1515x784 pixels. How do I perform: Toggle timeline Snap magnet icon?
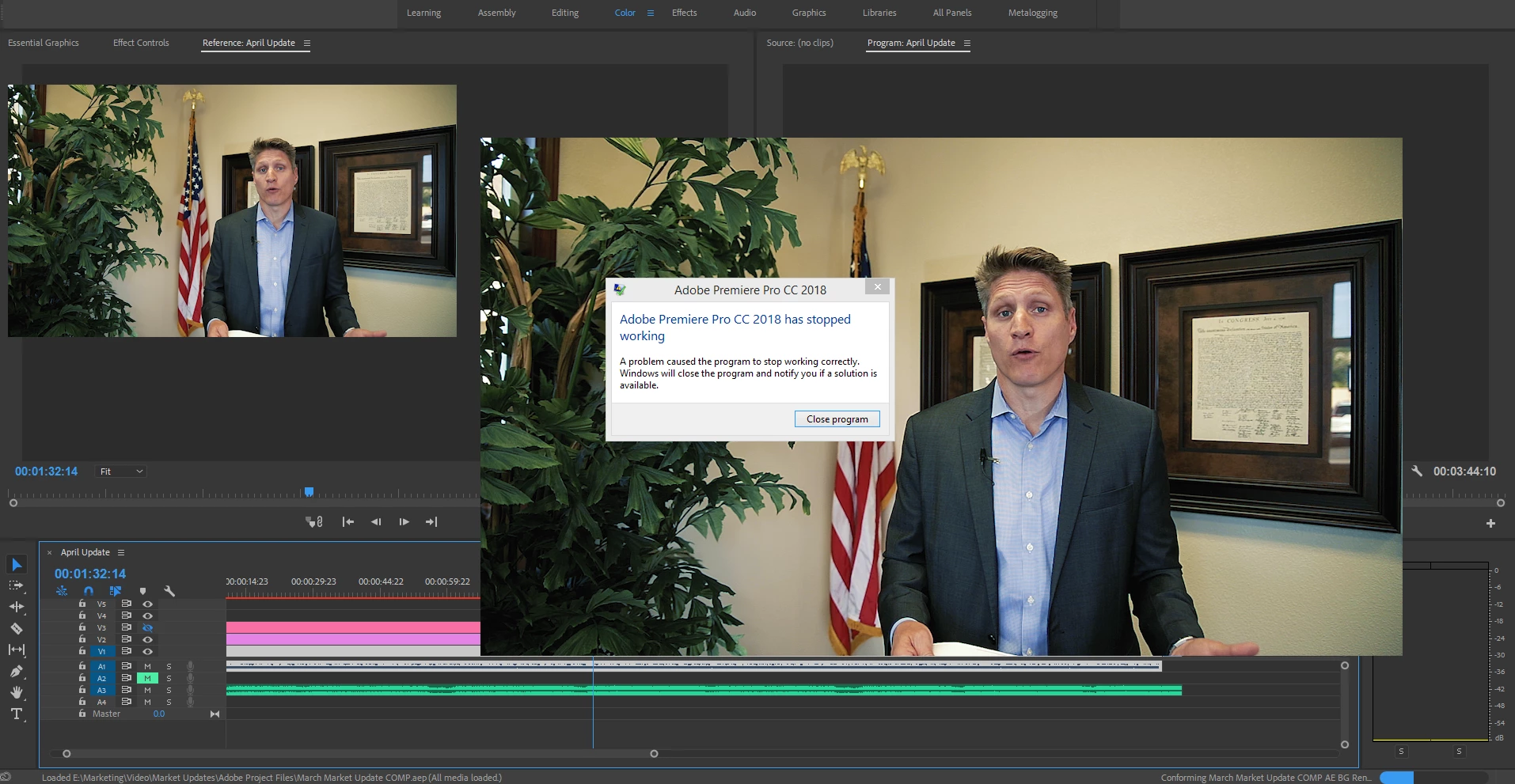[89, 591]
